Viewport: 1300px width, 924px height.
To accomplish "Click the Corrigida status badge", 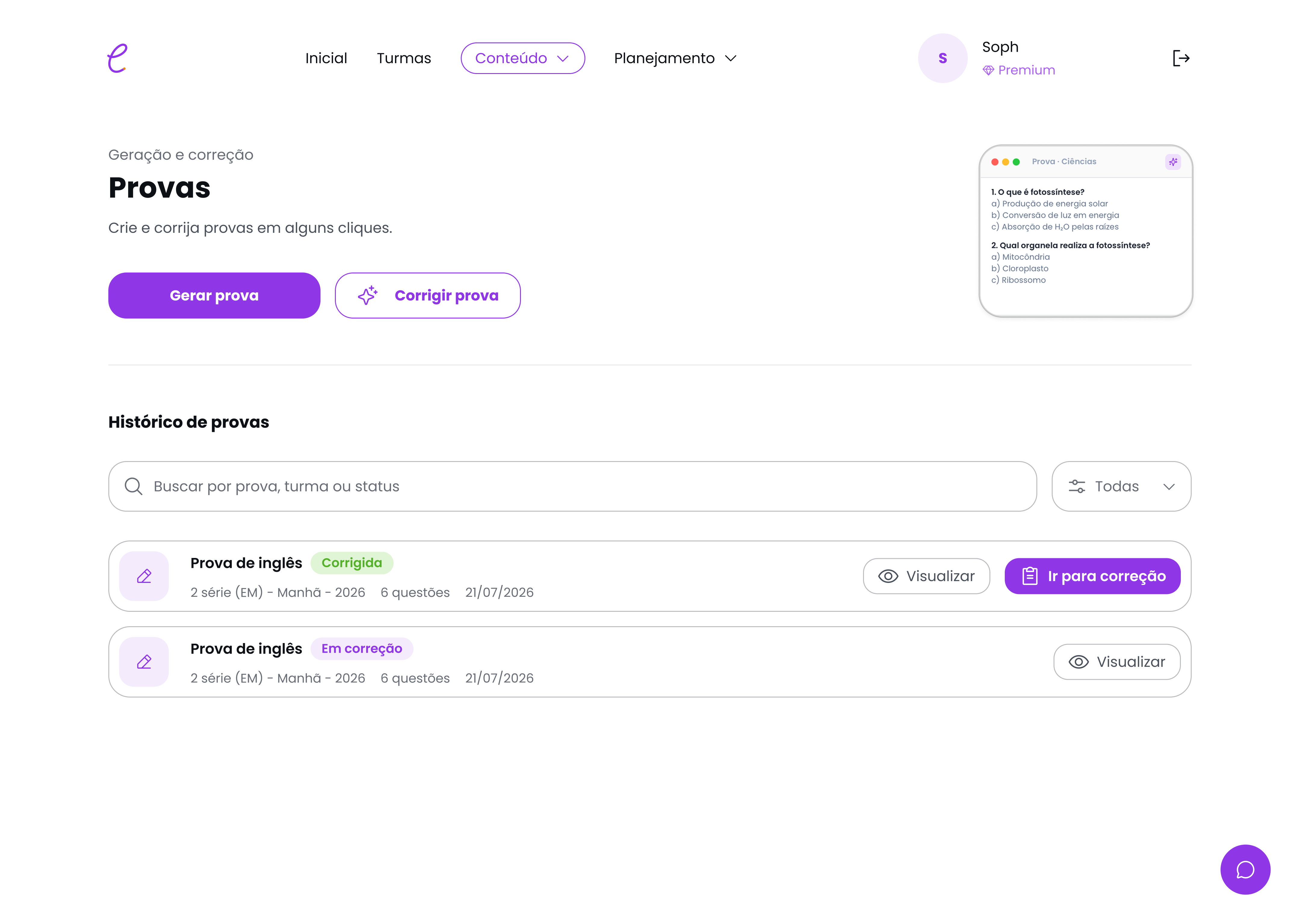I will pyautogui.click(x=352, y=563).
